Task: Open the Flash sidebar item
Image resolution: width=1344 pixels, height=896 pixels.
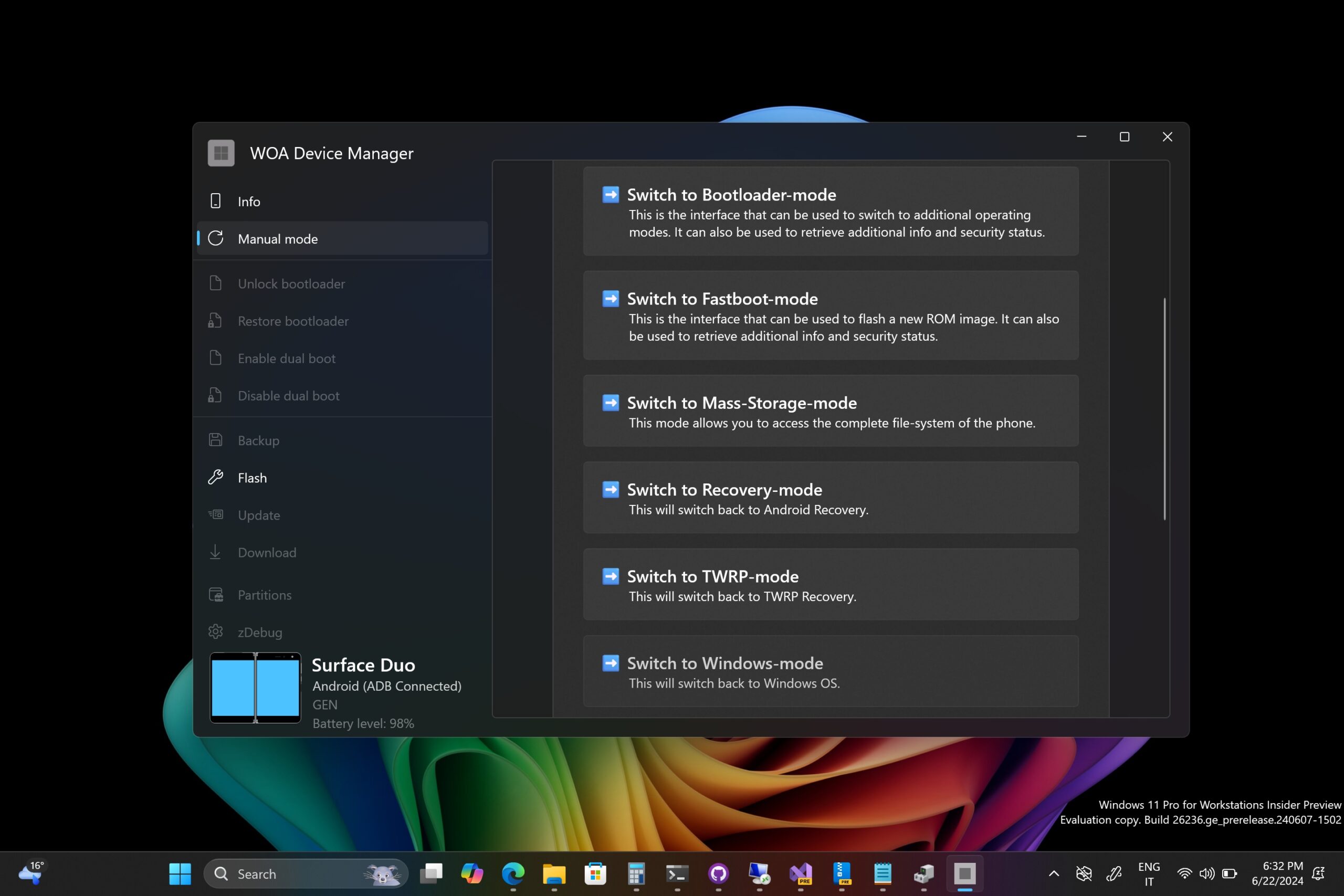Action: pos(342,478)
